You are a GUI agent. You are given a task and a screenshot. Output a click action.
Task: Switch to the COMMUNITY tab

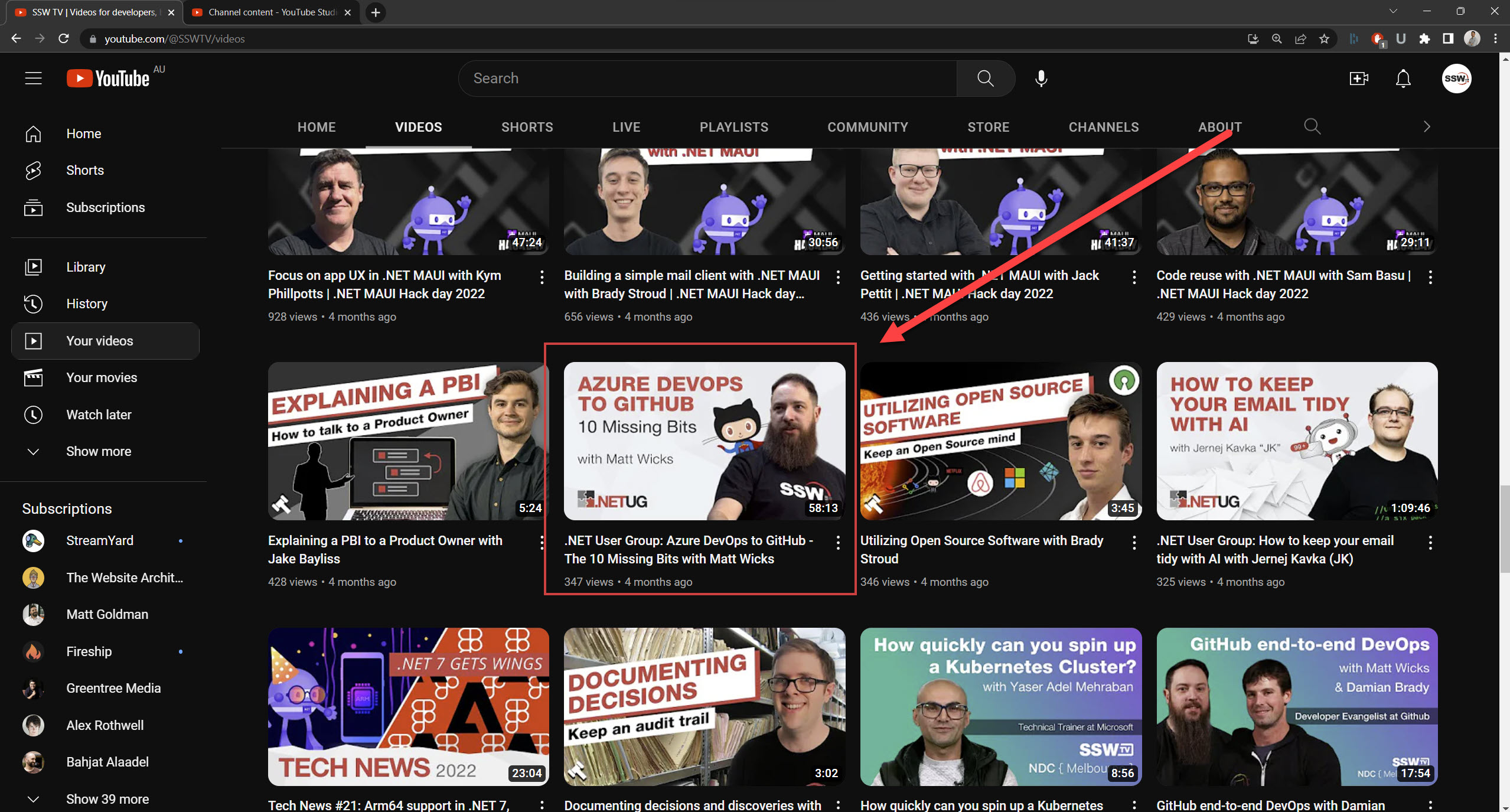(x=867, y=127)
